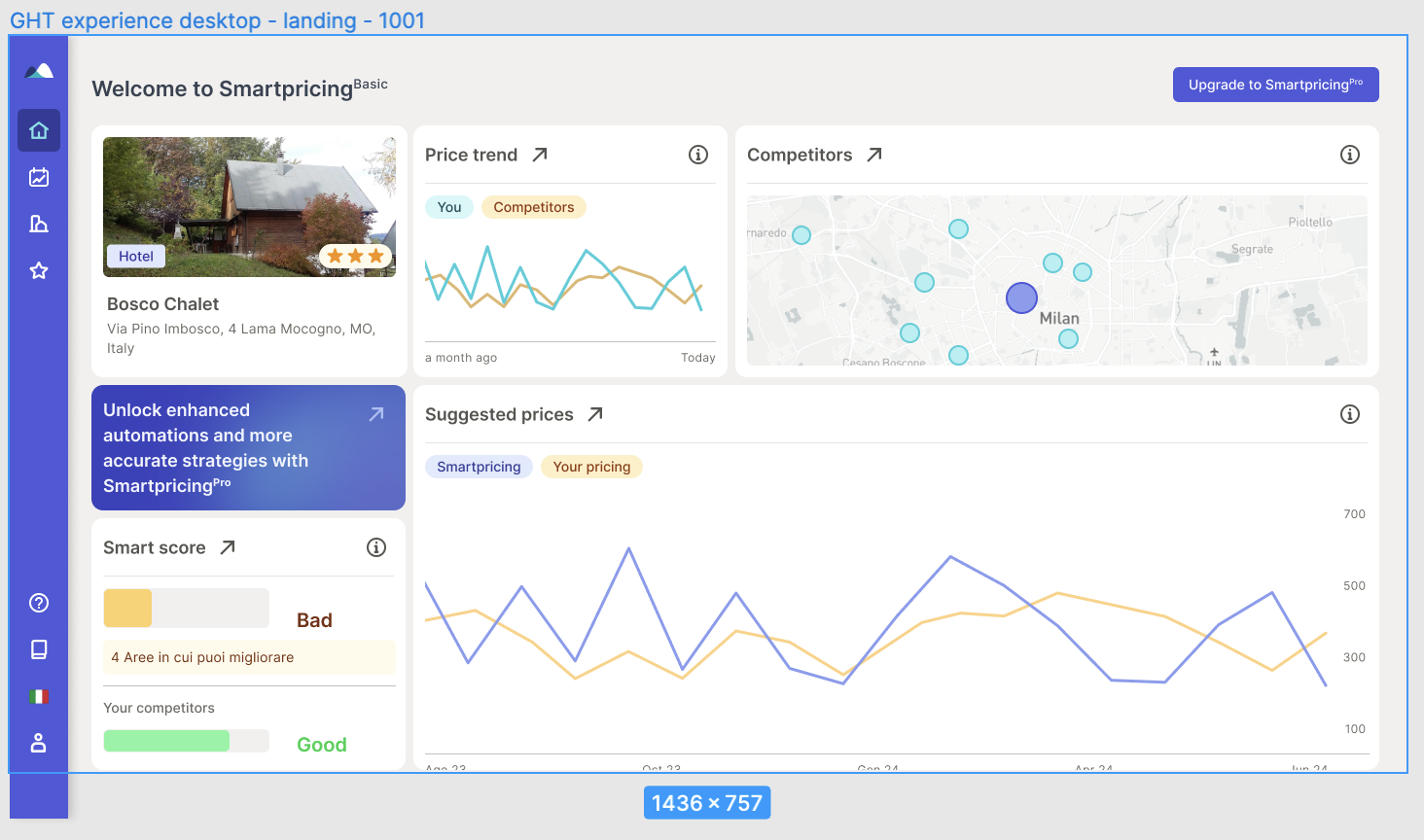Click the Good competitors score label
This screenshot has width=1424, height=840.
(322, 745)
